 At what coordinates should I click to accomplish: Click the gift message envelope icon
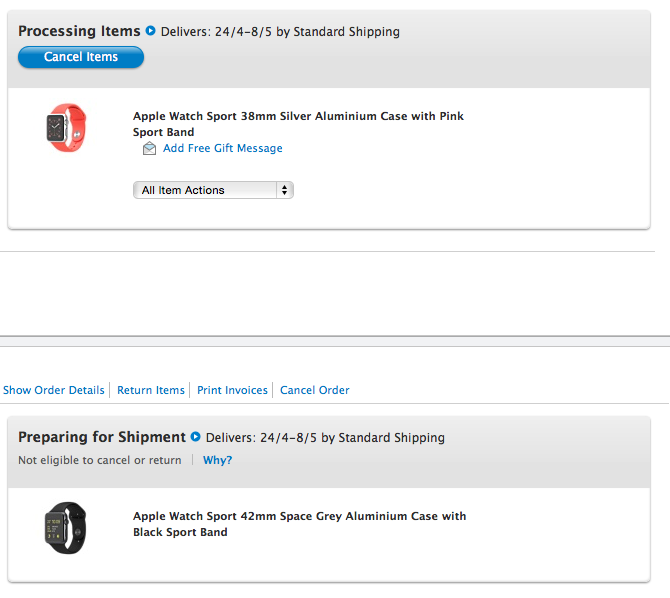149,148
